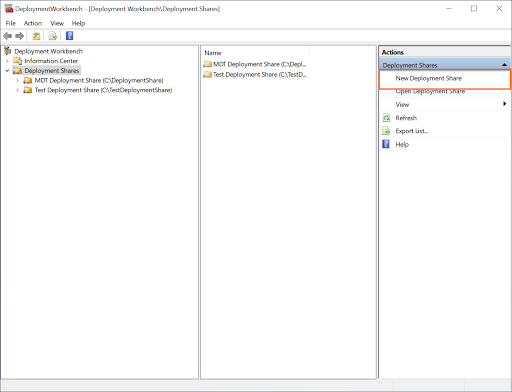
Task: Select Test Deployment Share row in list
Action: (x=255, y=74)
